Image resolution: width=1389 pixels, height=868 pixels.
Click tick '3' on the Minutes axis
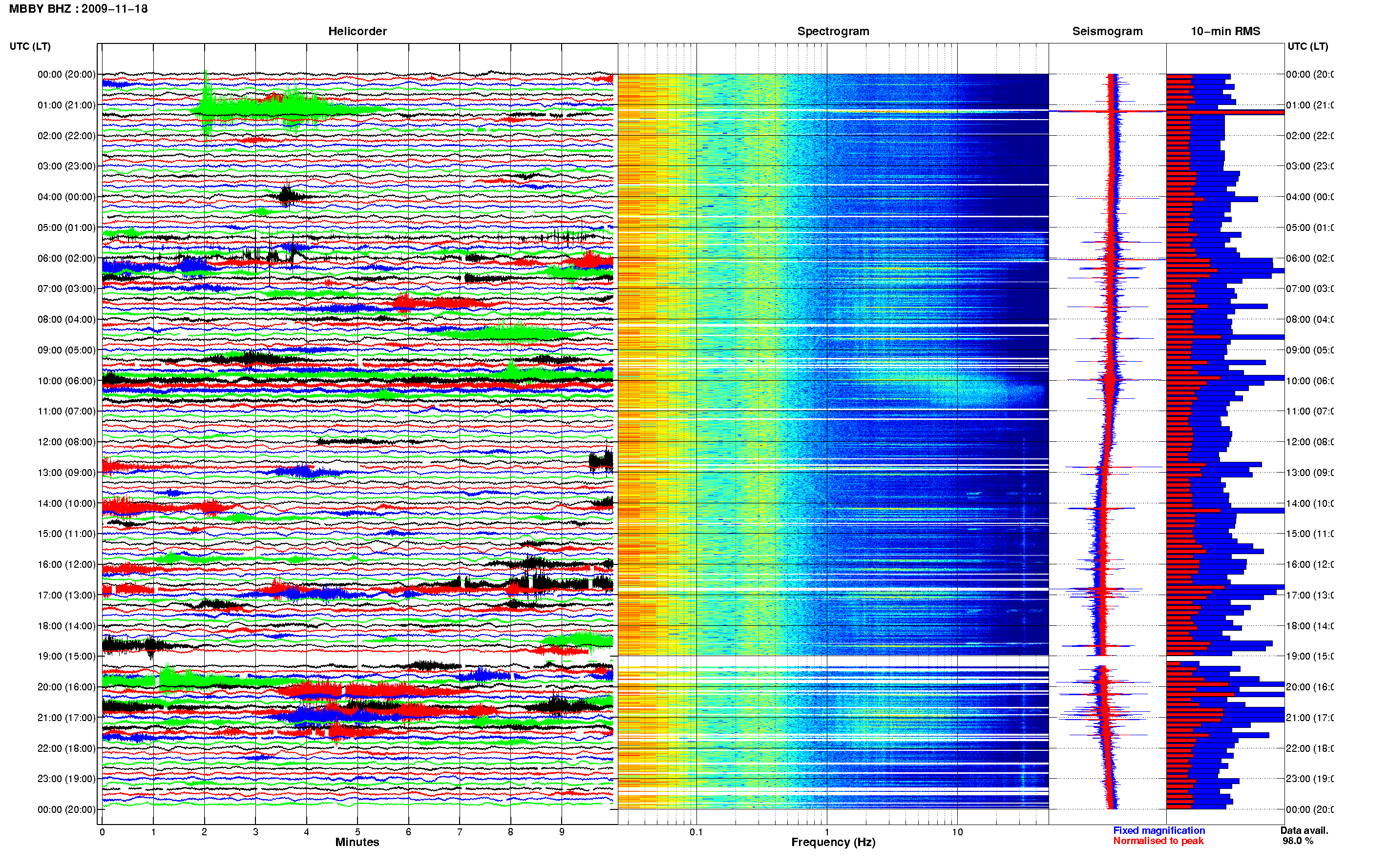pyautogui.click(x=255, y=832)
